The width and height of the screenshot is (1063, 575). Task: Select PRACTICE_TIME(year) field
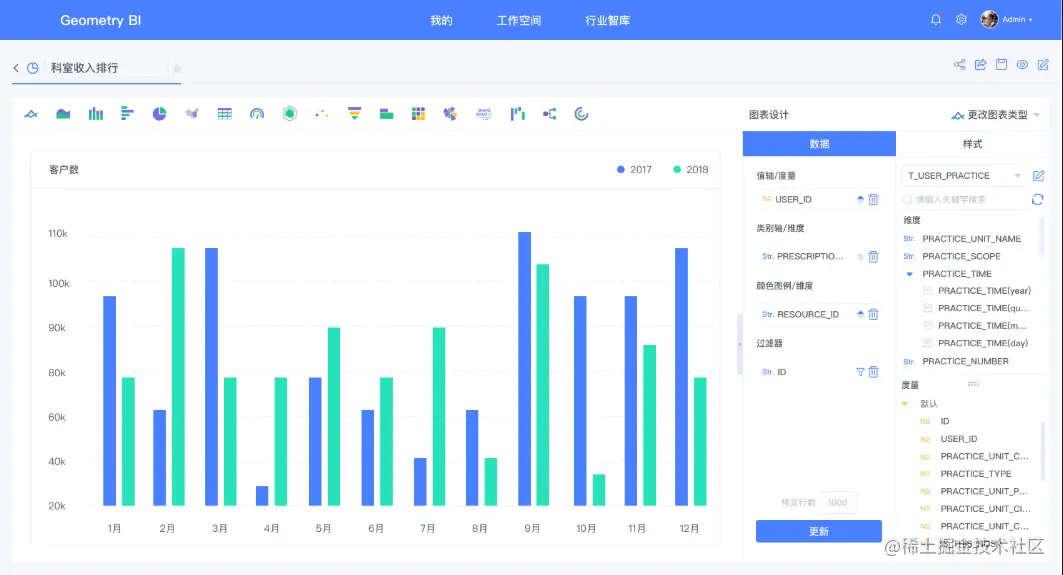[x=984, y=291]
